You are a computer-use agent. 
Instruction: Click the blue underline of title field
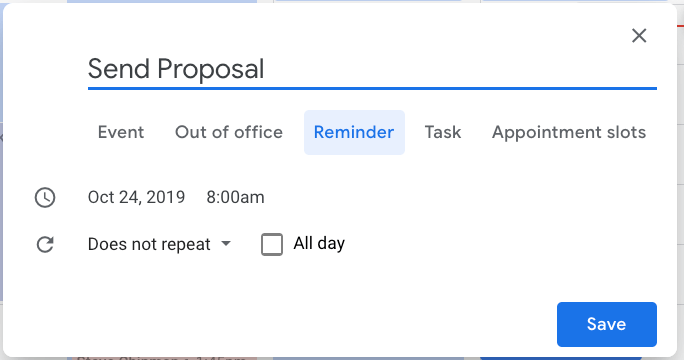(x=372, y=89)
